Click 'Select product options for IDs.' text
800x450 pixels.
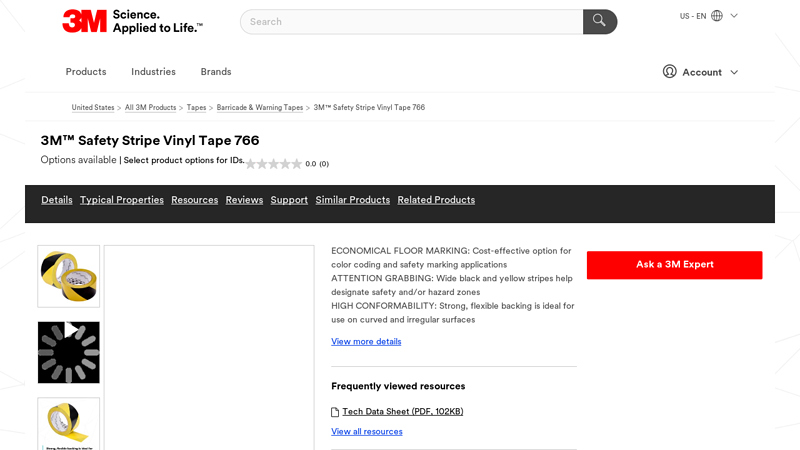tap(184, 160)
